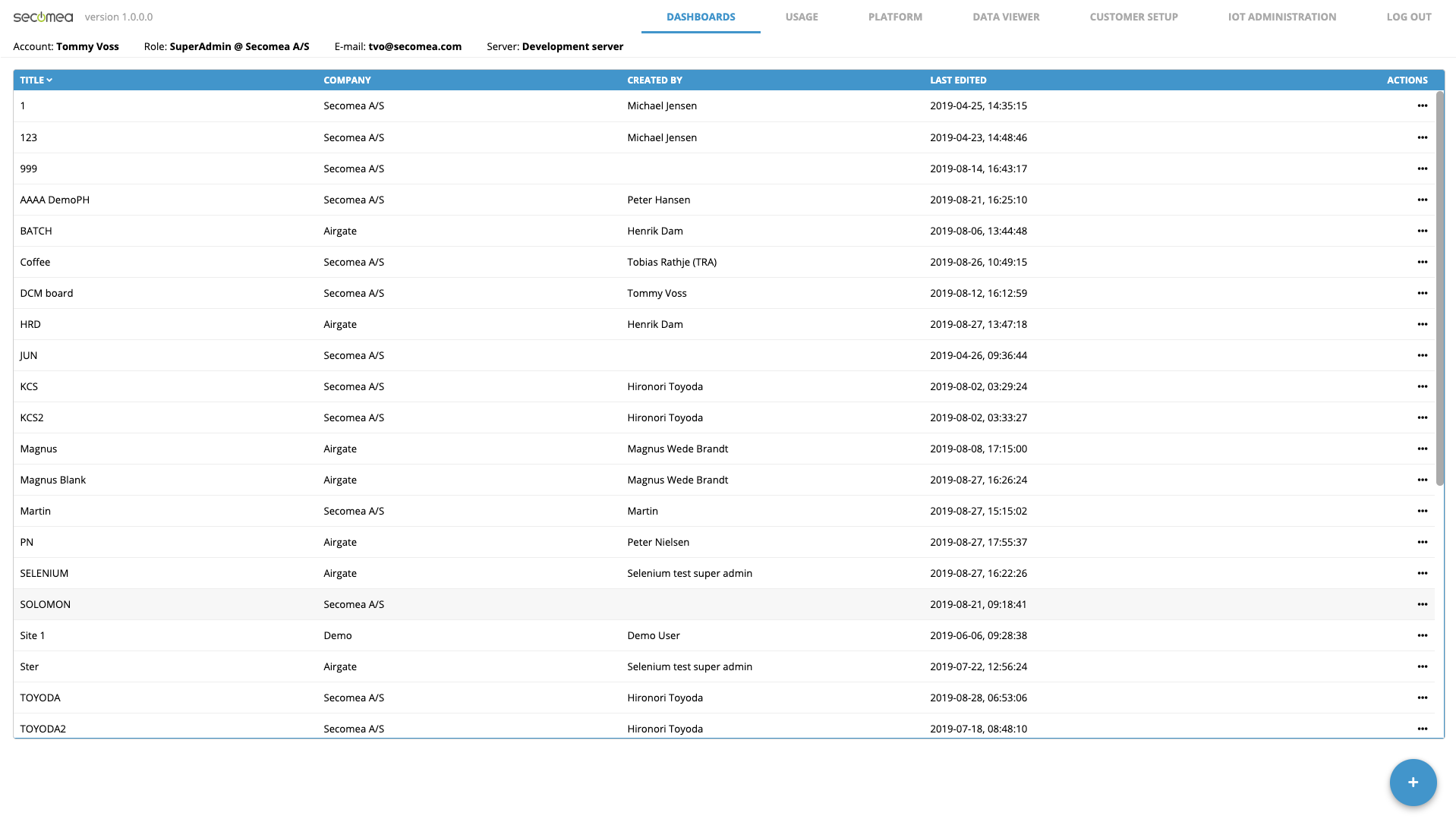The image size is (1456, 819).
Task: Open actions menu for dashboard 1
Action: 1422,106
